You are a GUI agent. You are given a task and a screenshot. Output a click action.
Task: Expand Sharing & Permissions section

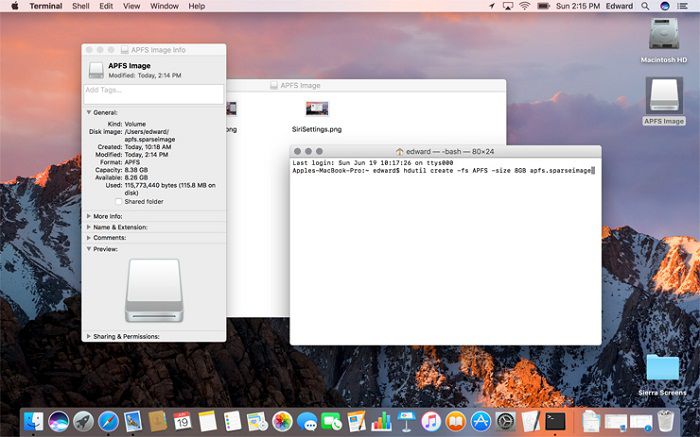point(89,336)
